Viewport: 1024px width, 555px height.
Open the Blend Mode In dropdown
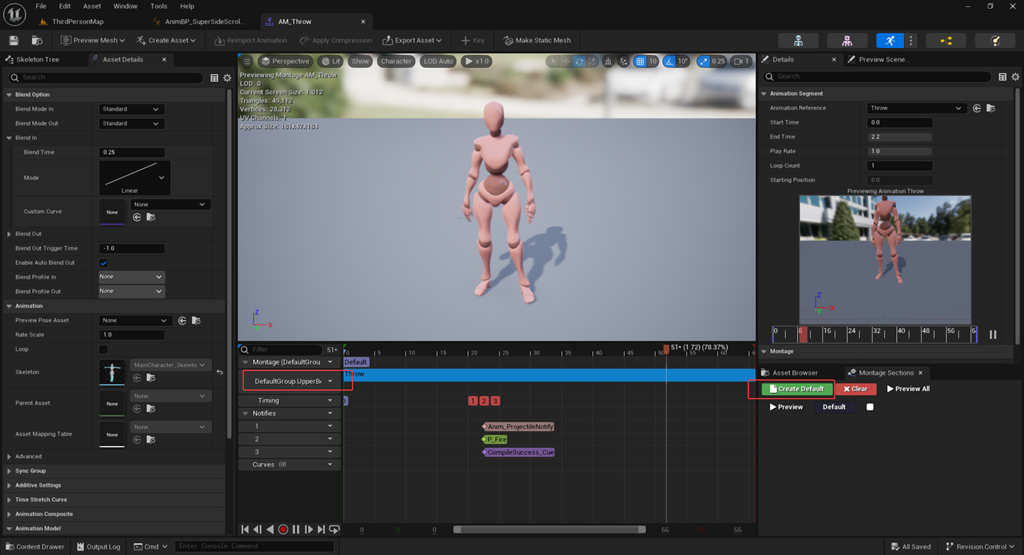click(x=130, y=109)
